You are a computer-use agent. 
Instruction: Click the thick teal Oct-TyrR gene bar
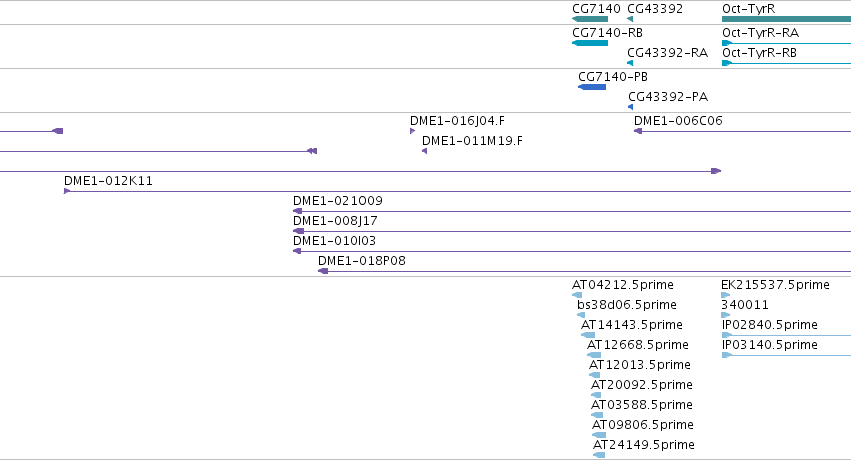(786, 20)
